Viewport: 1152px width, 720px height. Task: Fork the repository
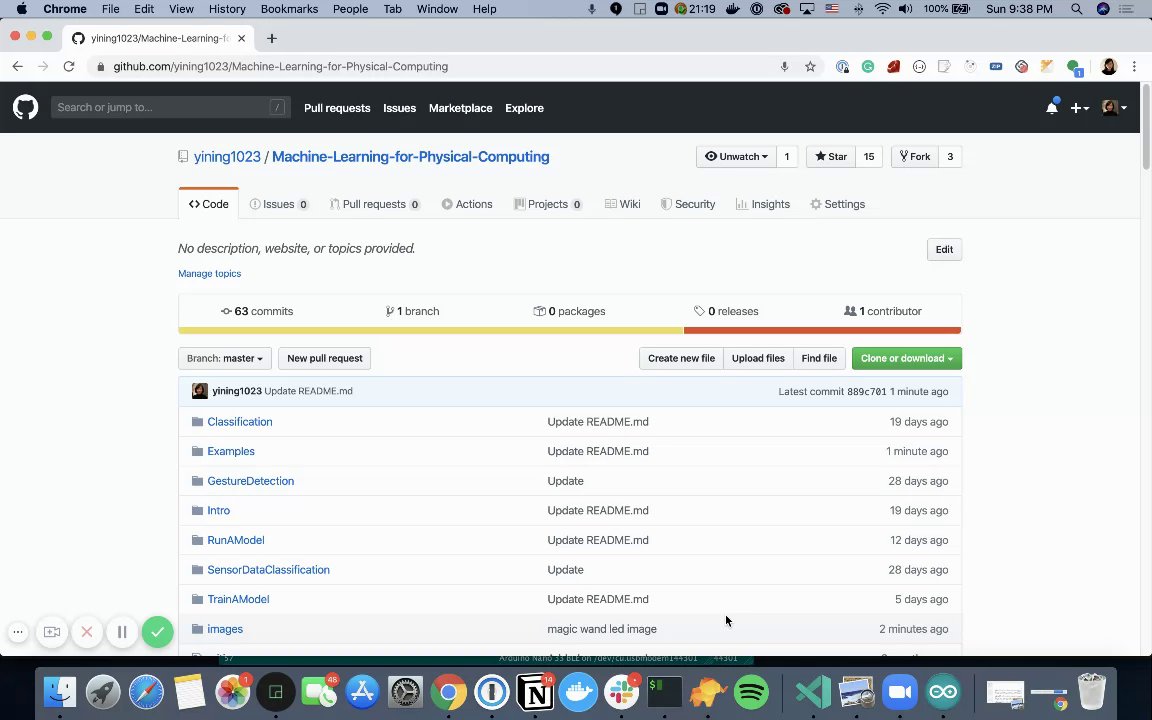tap(915, 156)
